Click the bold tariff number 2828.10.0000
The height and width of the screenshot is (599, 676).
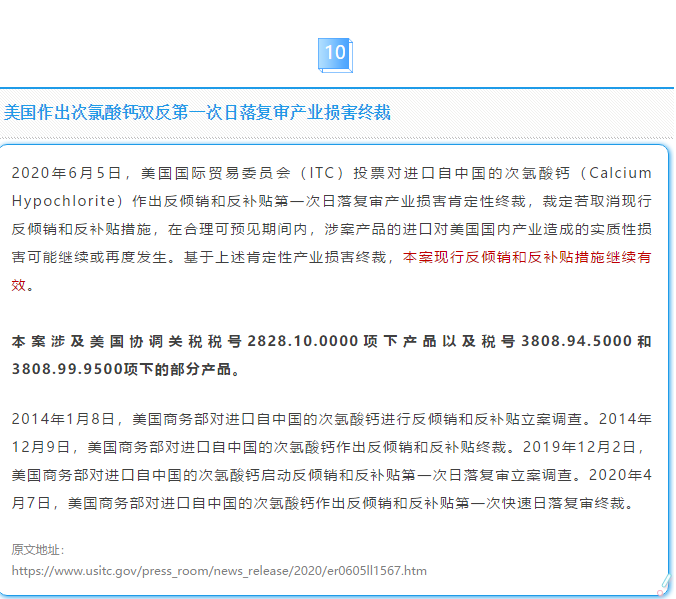pyautogui.click(x=302, y=342)
